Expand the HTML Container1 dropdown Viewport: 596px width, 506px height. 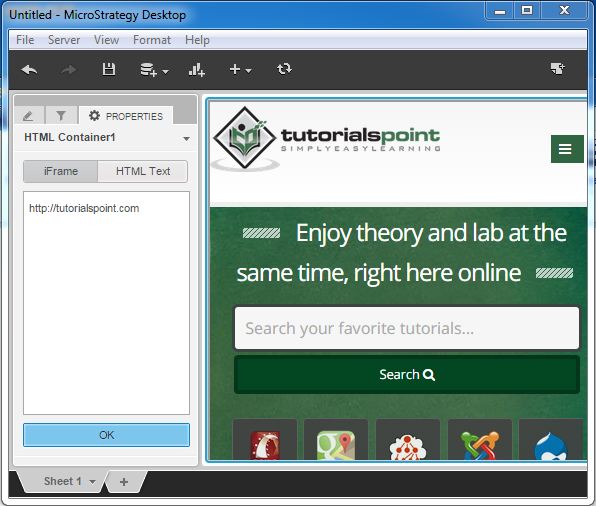click(186, 139)
